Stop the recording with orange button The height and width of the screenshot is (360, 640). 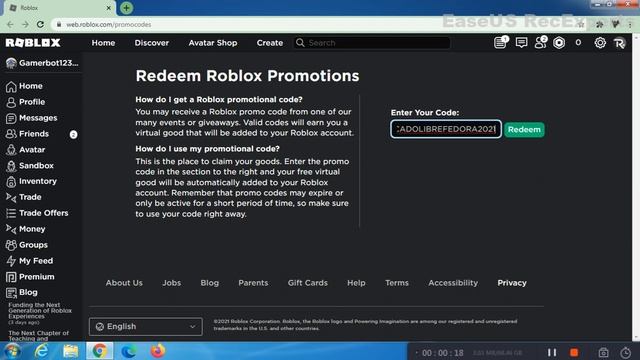[x=574, y=352]
